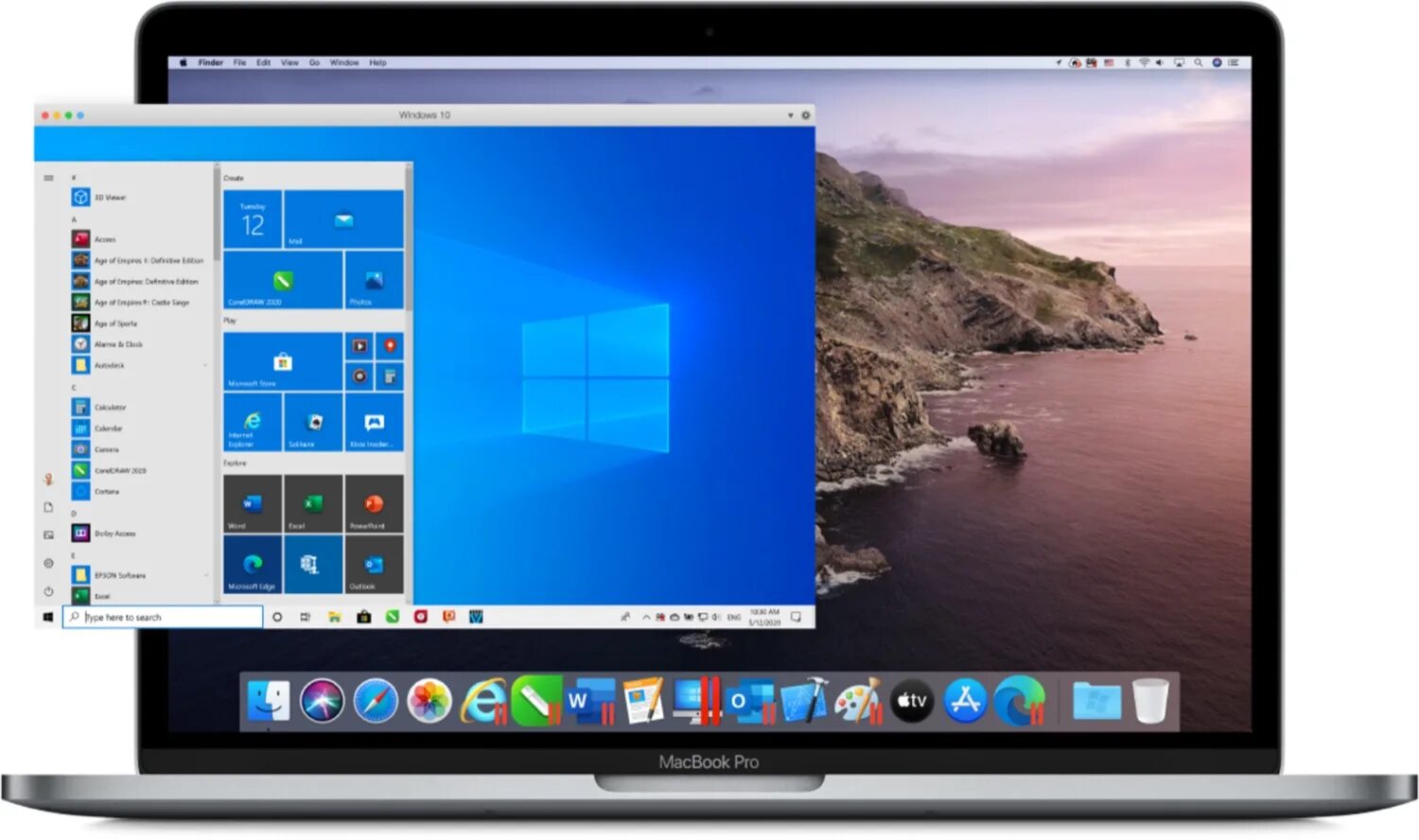Click the Start menu Power button
The height and width of the screenshot is (840, 1419).
48,591
